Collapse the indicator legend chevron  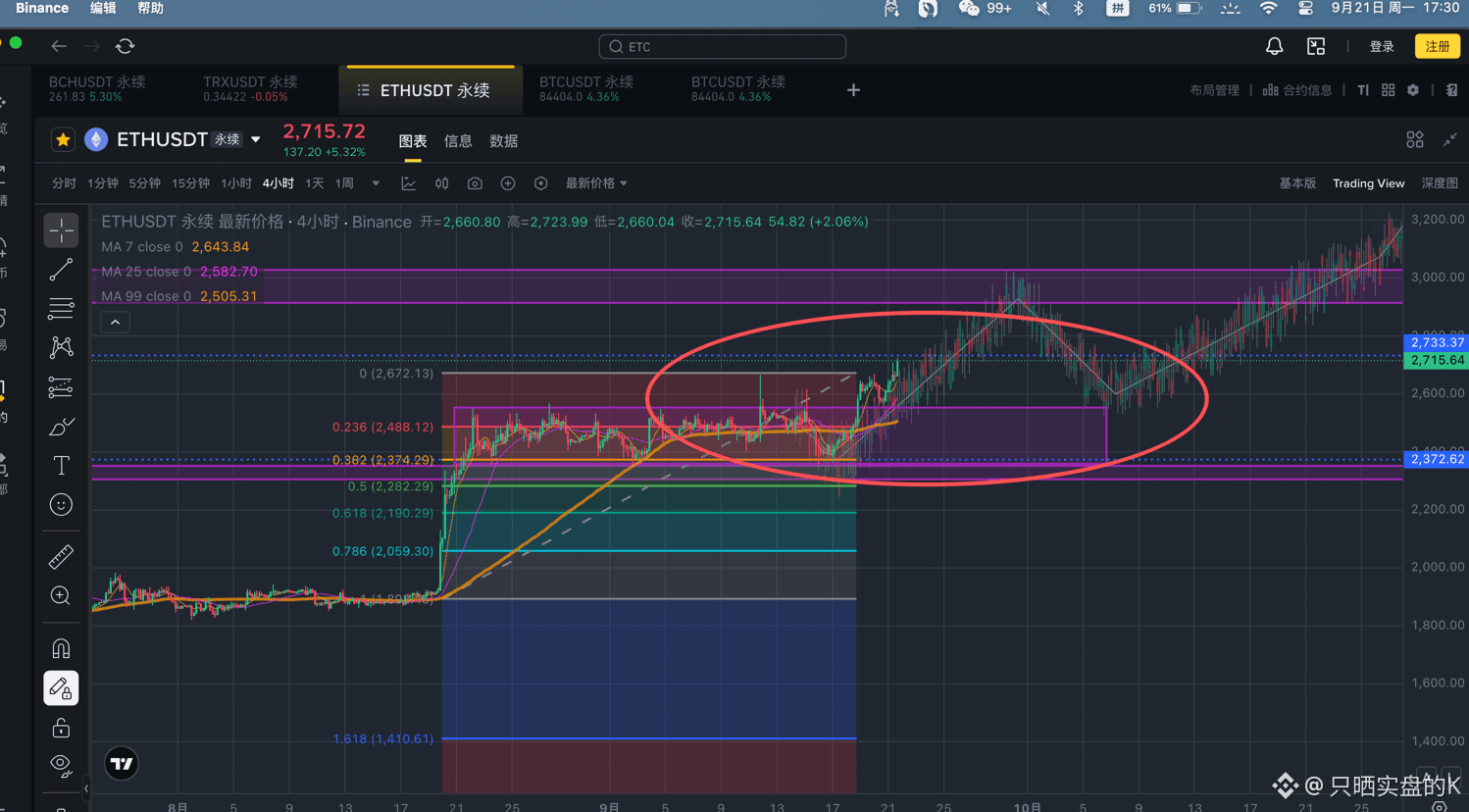click(116, 322)
